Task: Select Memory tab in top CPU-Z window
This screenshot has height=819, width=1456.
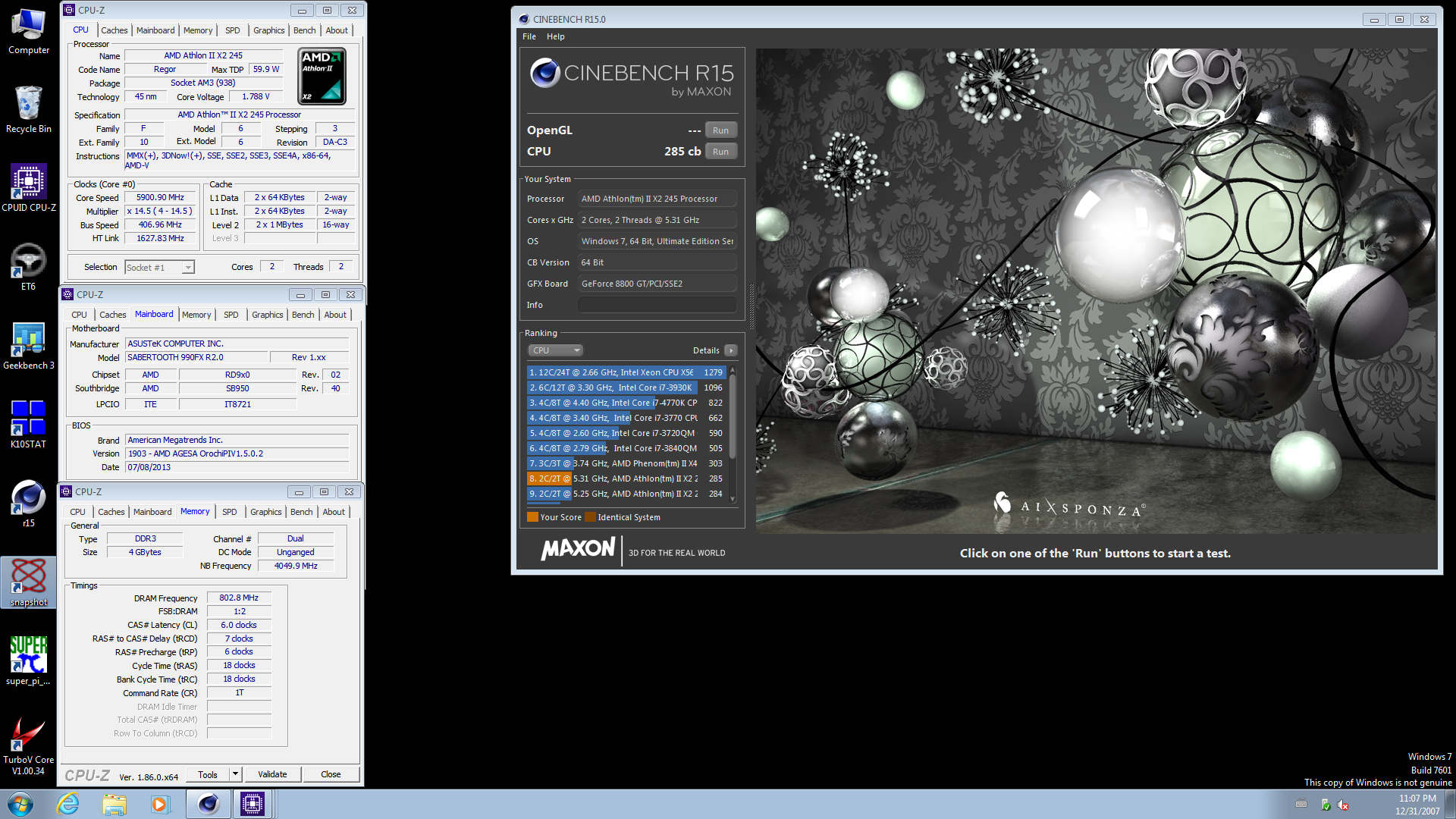Action: (x=198, y=30)
